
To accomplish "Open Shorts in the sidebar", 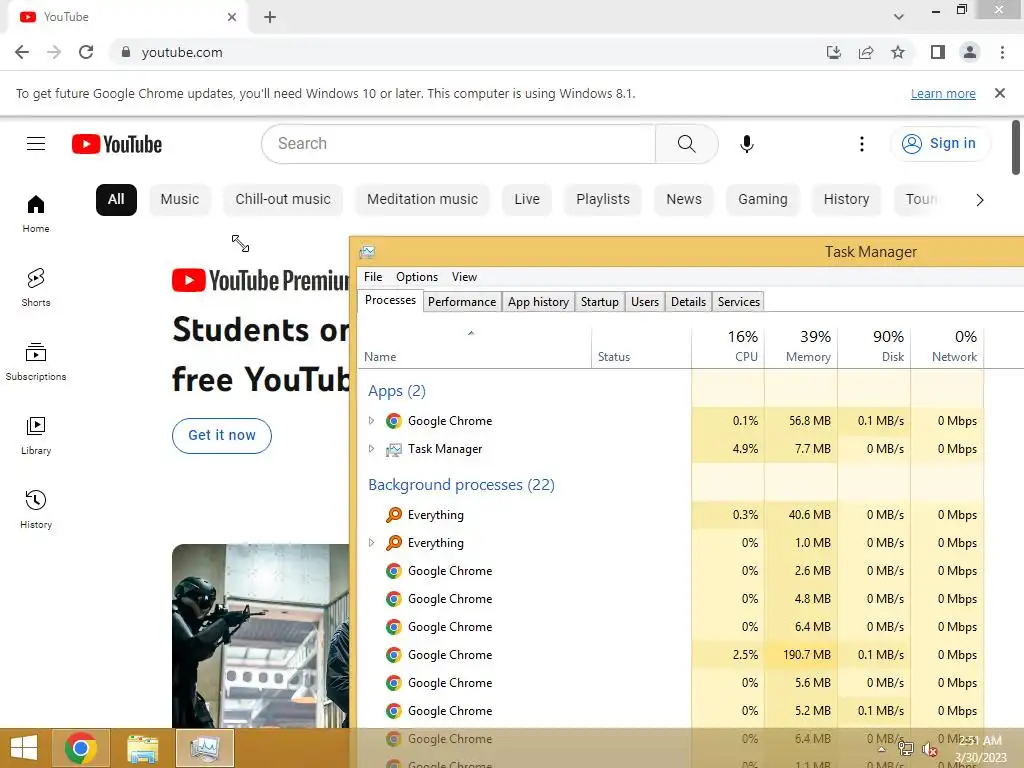I will (x=36, y=287).
